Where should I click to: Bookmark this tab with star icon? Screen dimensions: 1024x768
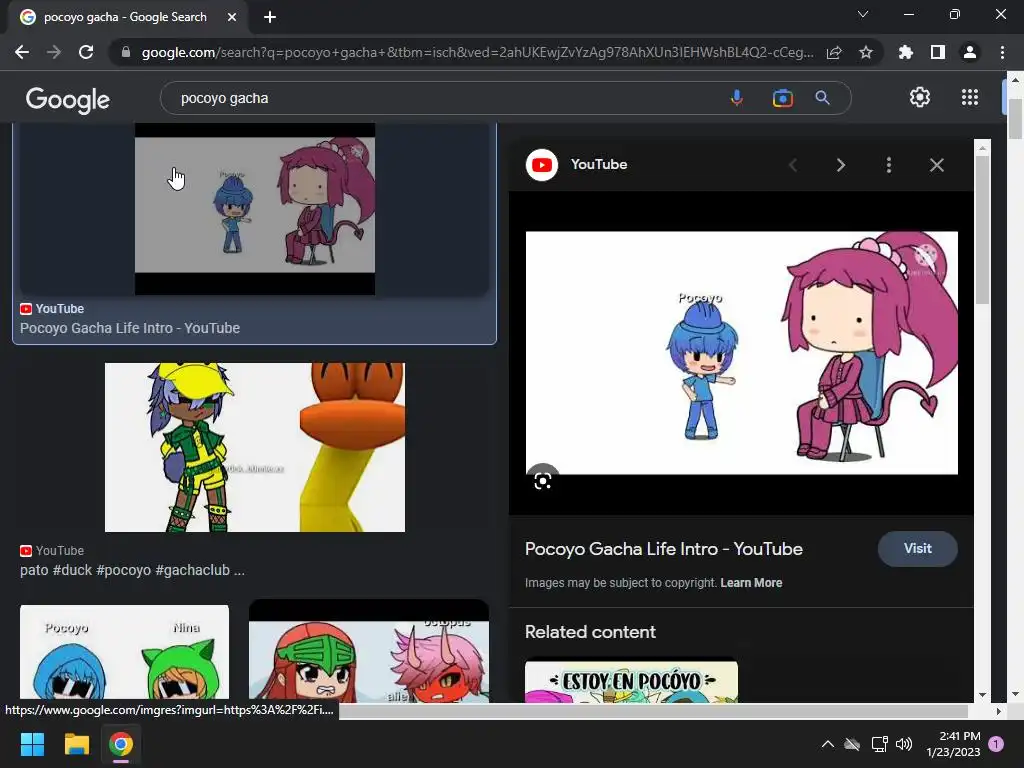coord(866,52)
